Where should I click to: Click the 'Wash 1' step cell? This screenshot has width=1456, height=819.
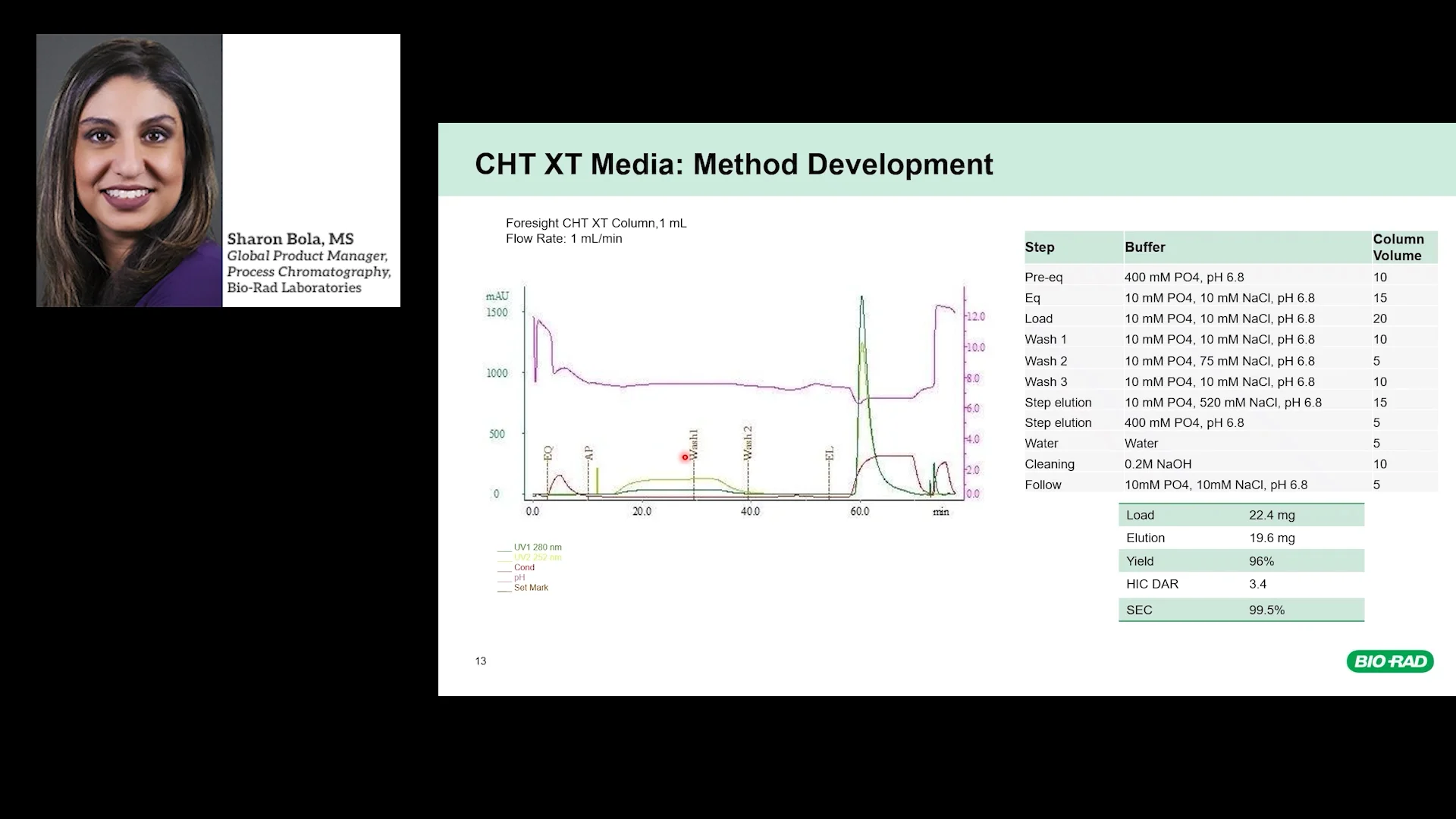coord(1046,340)
